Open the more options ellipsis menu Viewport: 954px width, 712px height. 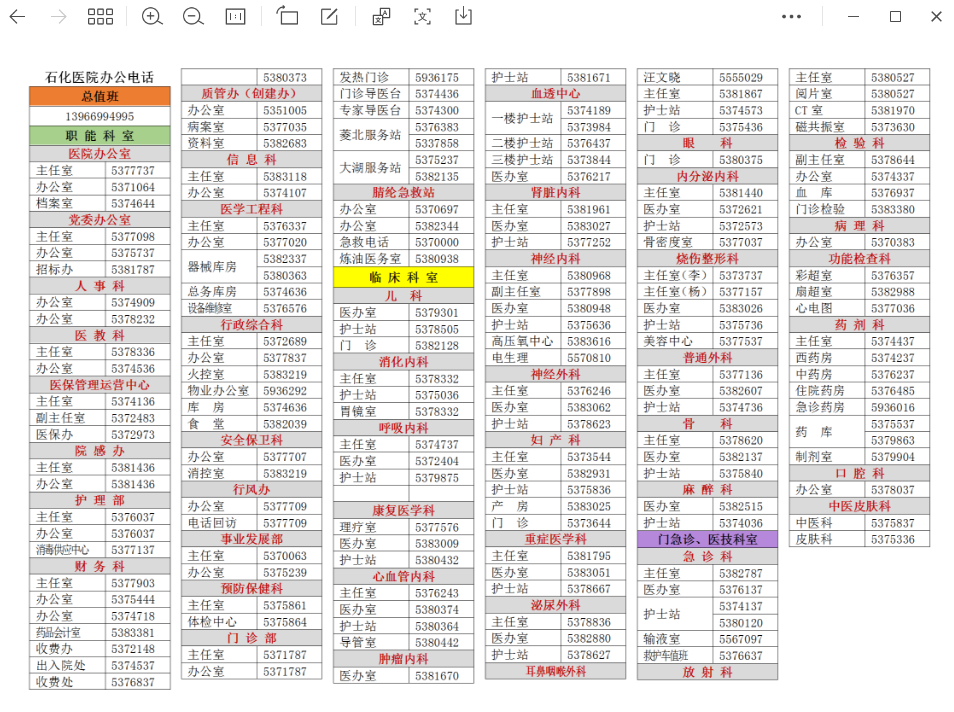(791, 17)
